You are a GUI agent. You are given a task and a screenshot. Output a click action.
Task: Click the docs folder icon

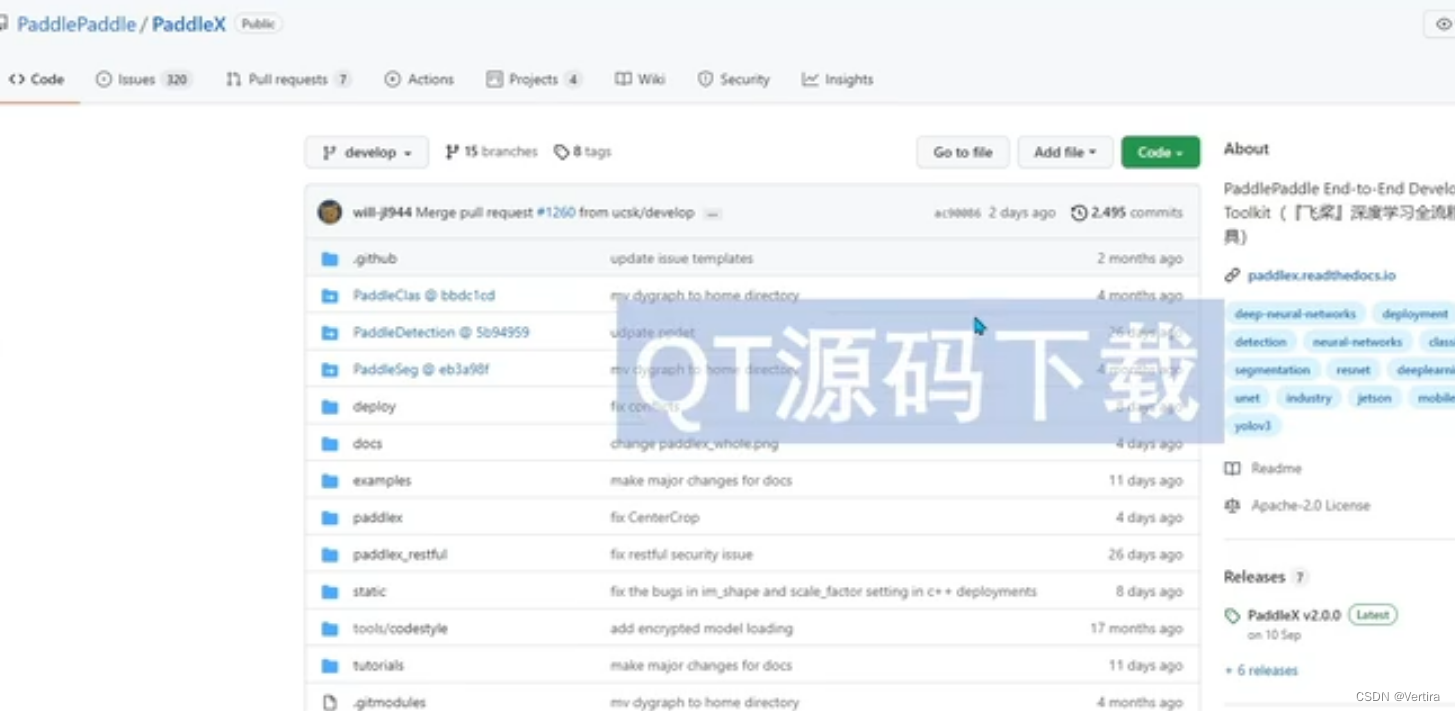point(330,444)
